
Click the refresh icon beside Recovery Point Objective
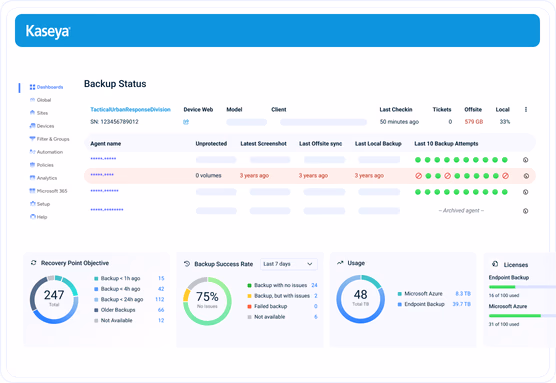point(34,263)
